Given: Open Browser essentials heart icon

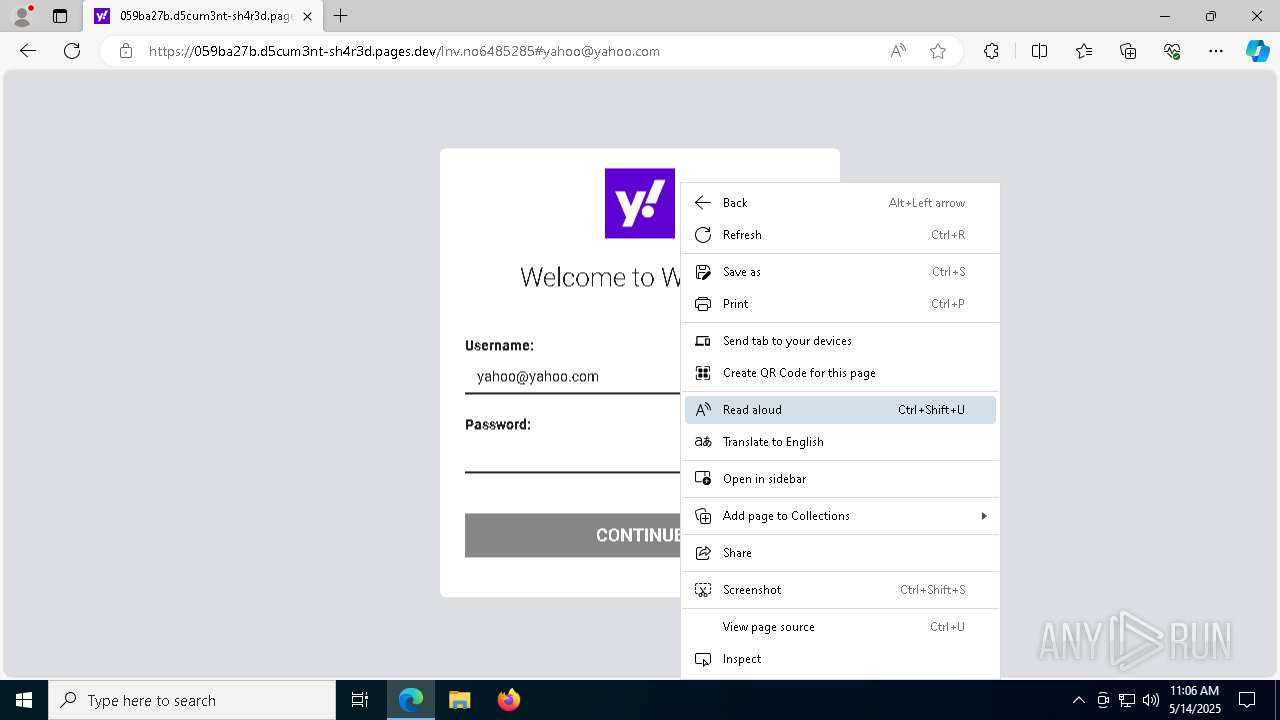Looking at the screenshot, I should pyautogui.click(x=1172, y=51).
